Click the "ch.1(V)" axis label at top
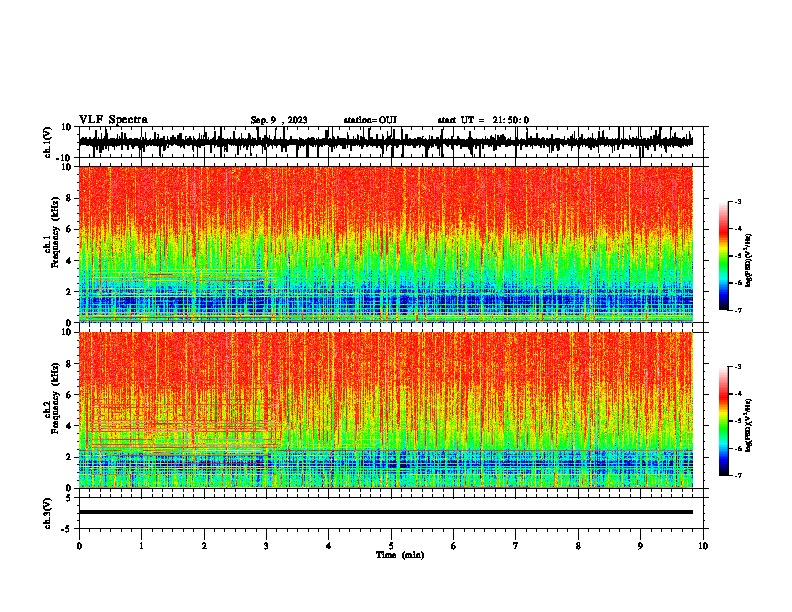This screenshot has width=792, height=612. [x=48, y=142]
